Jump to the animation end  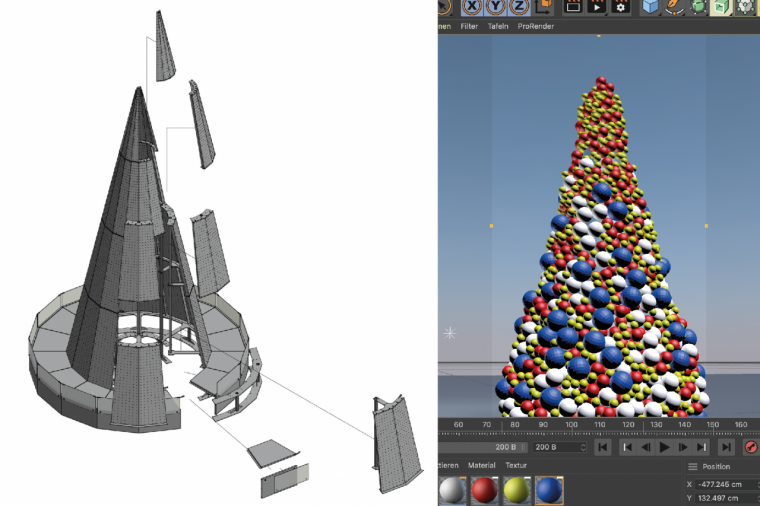[727, 447]
